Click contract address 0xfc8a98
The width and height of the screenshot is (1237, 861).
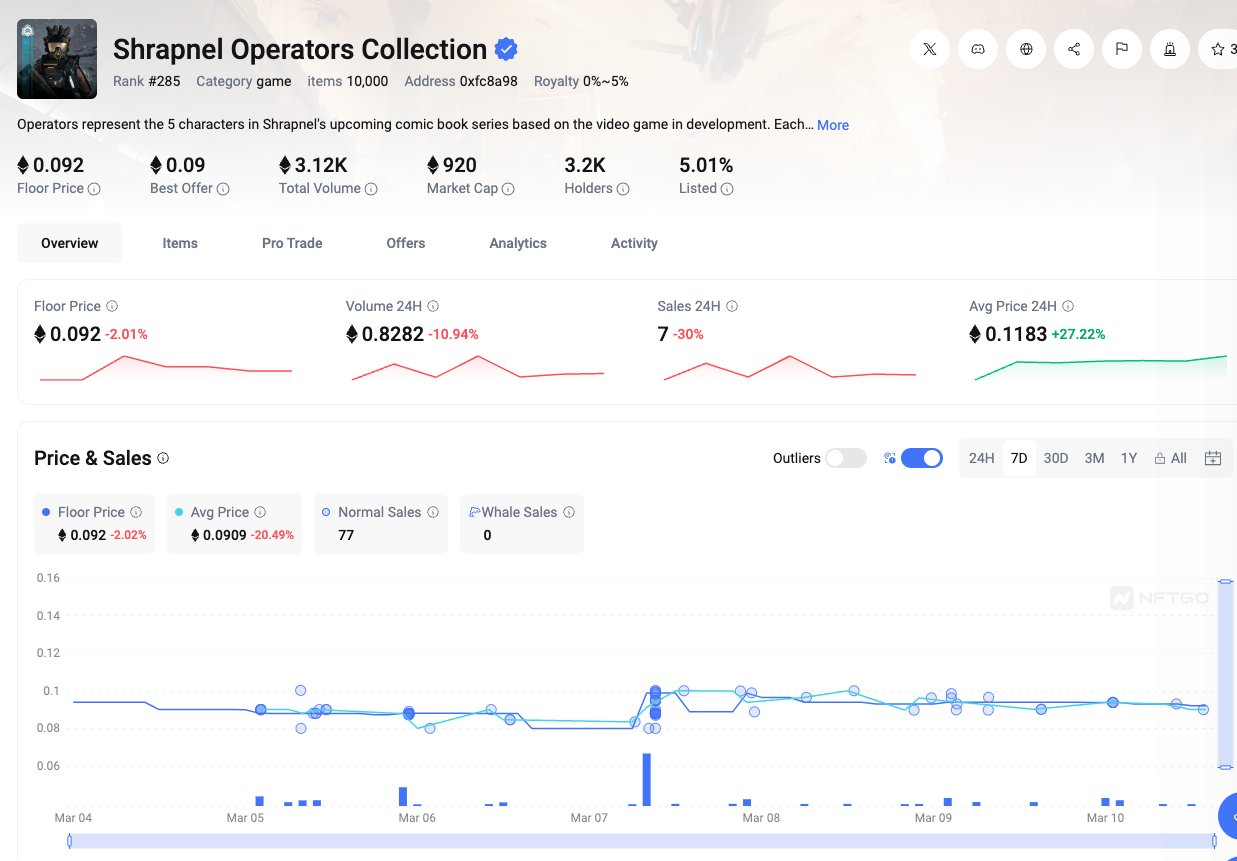(489, 81)
